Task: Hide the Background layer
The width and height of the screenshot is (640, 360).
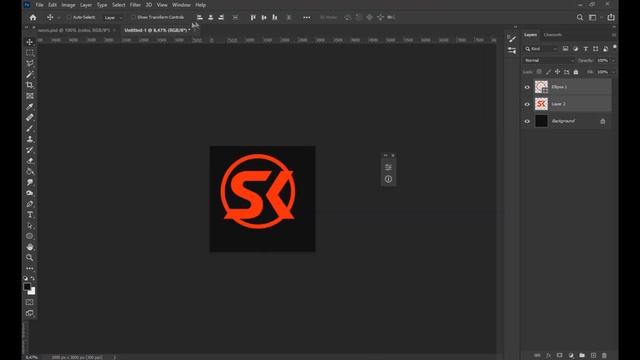Action: (x=527, y=121)
